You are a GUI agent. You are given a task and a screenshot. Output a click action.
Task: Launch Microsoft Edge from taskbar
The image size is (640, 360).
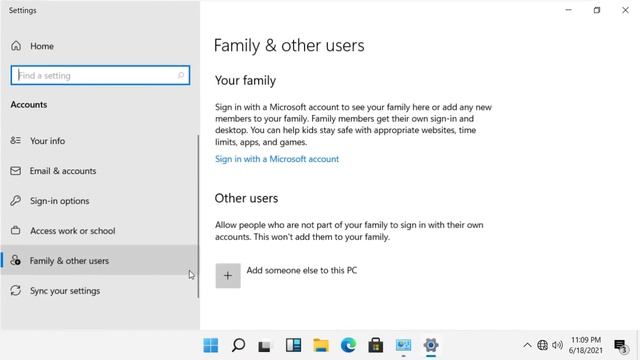click(348, 345)
